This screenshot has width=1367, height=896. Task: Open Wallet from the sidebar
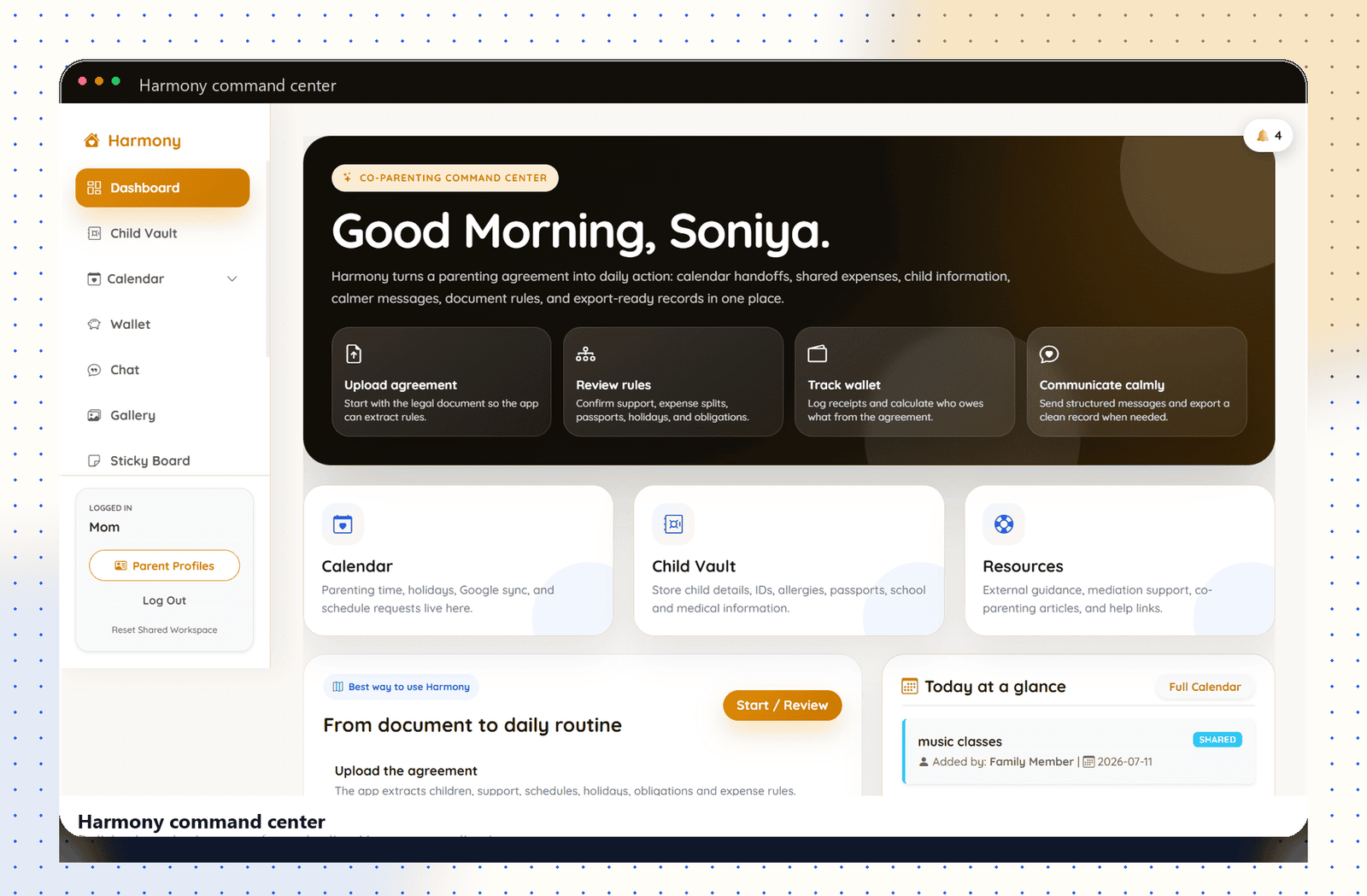click(162, 325)
